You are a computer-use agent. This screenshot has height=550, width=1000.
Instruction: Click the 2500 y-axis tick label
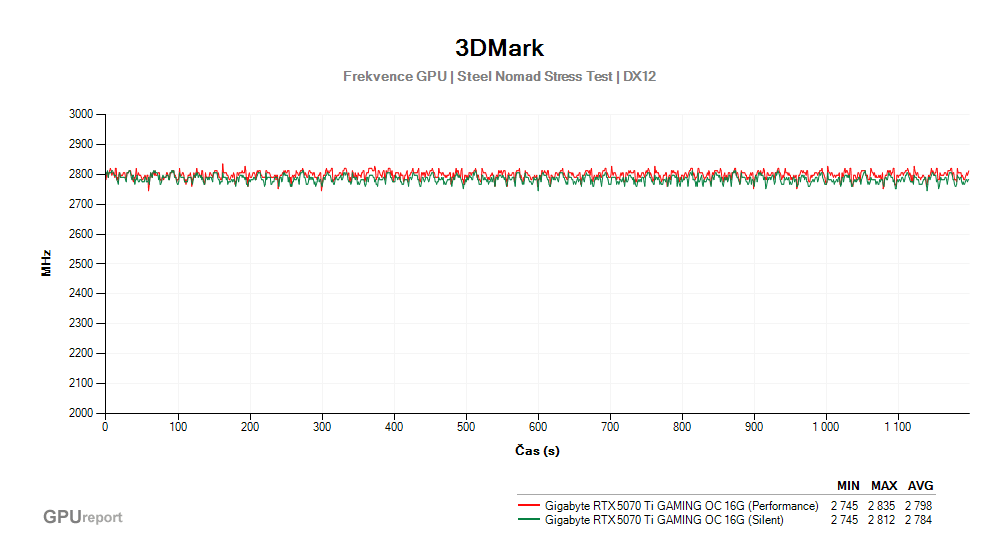81,264
